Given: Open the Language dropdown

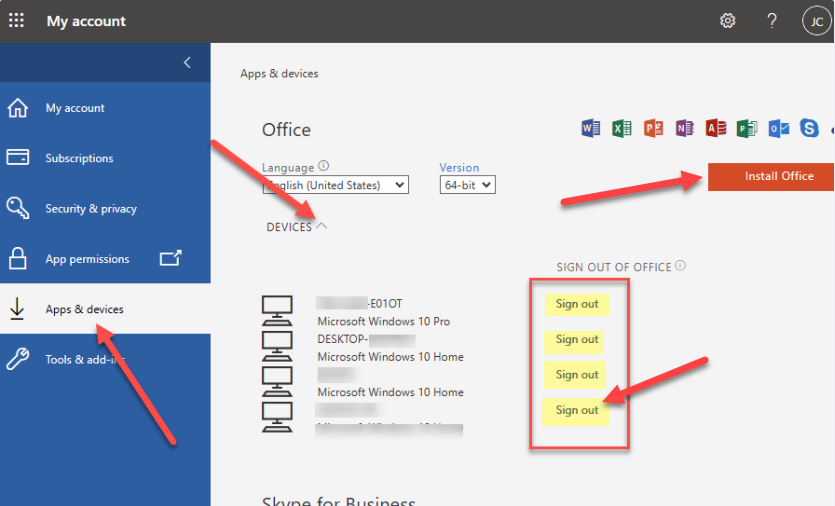Looking at the screenshot, I should point(335,185).
